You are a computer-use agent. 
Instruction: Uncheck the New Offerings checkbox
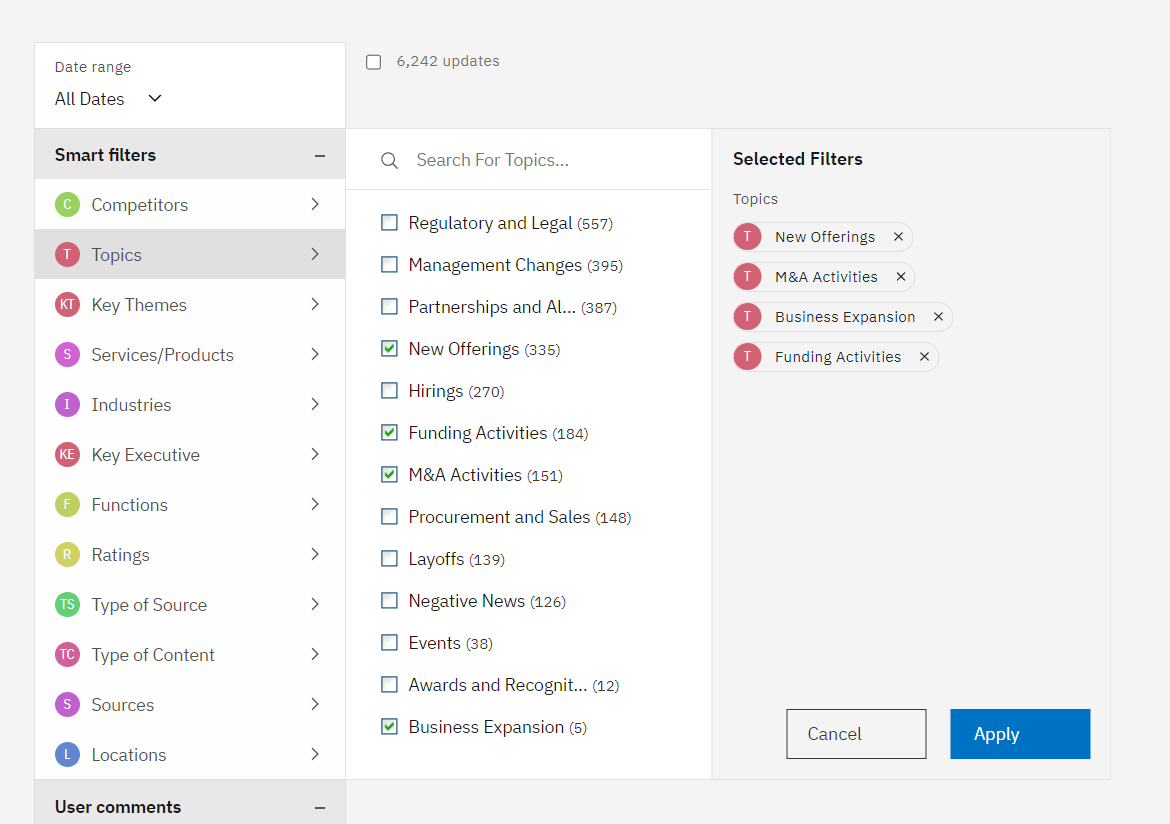(x=390, y=349)
